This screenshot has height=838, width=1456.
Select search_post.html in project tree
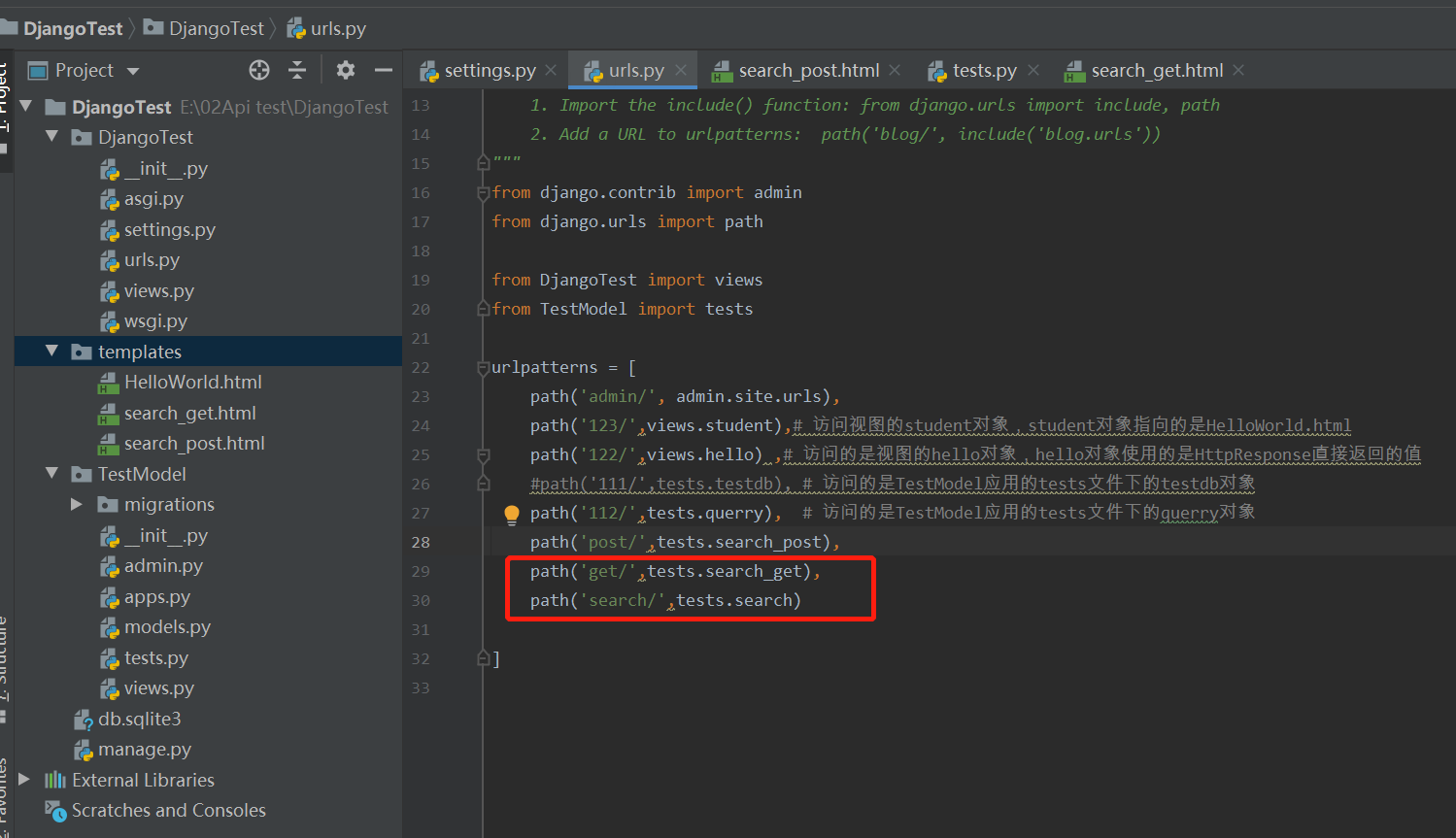(194, 443)
